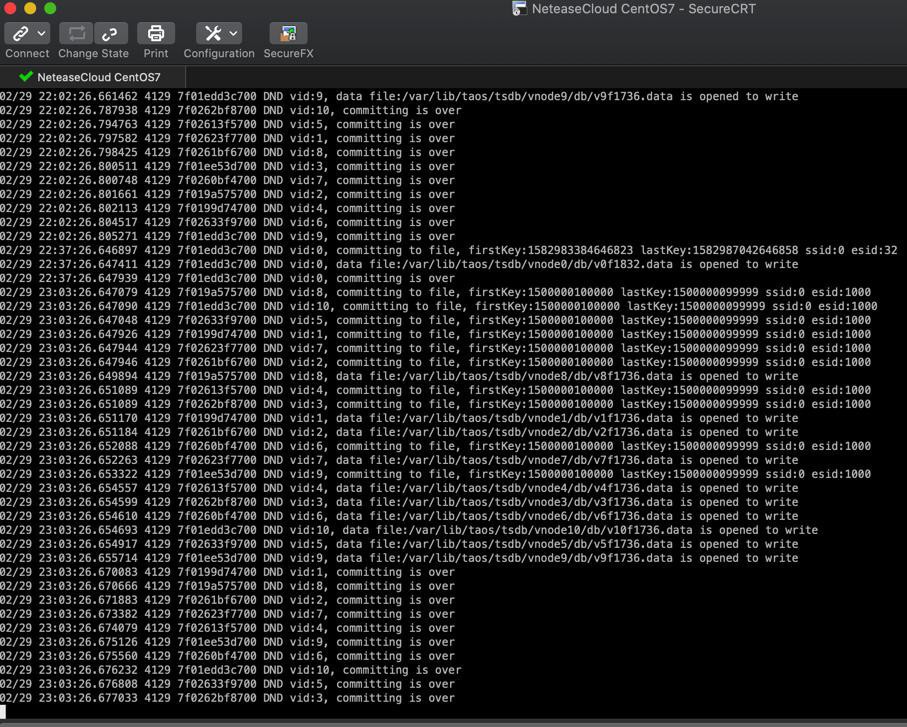Open Configuration tools icon
Viewport: 907px width, 727px height.
tap(212, 34)
